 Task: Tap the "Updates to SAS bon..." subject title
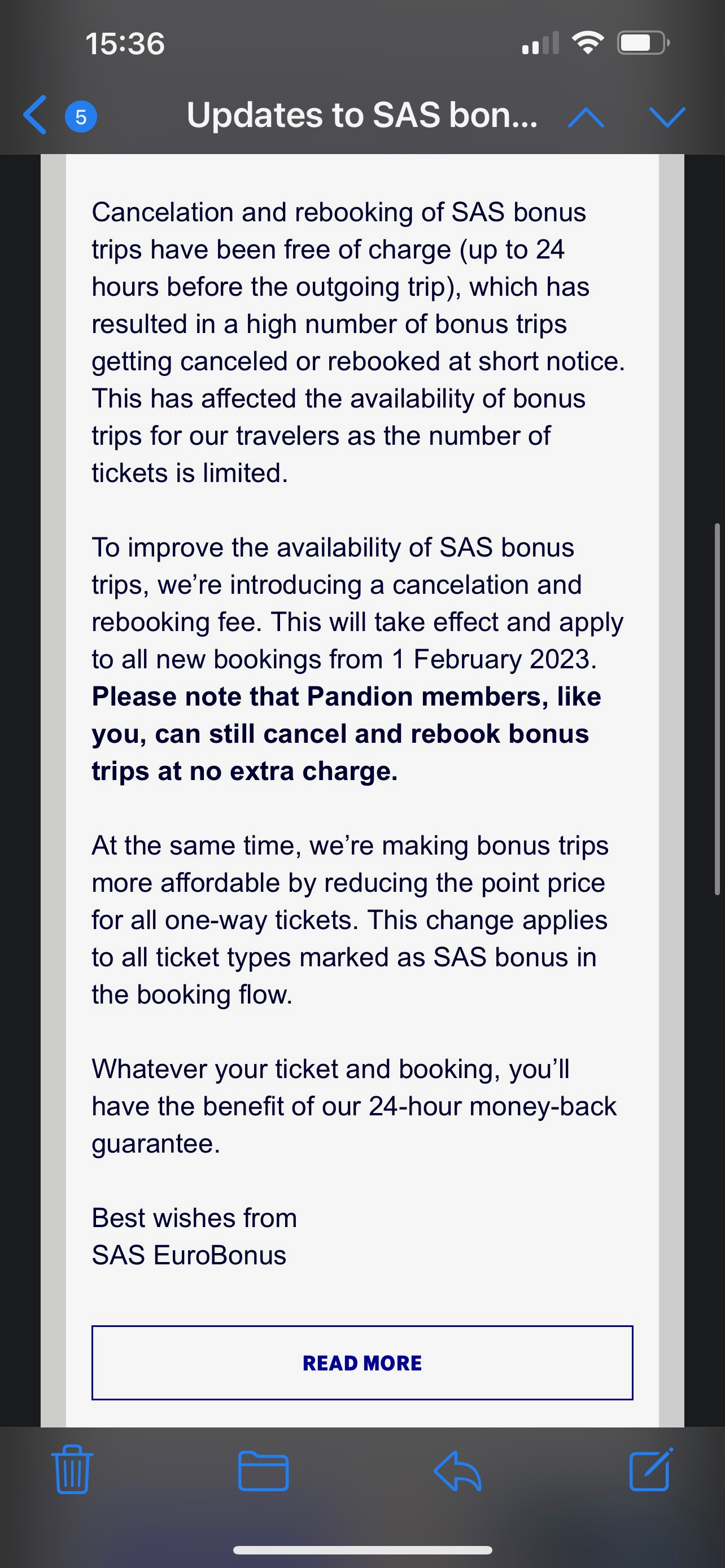(361, 115)
